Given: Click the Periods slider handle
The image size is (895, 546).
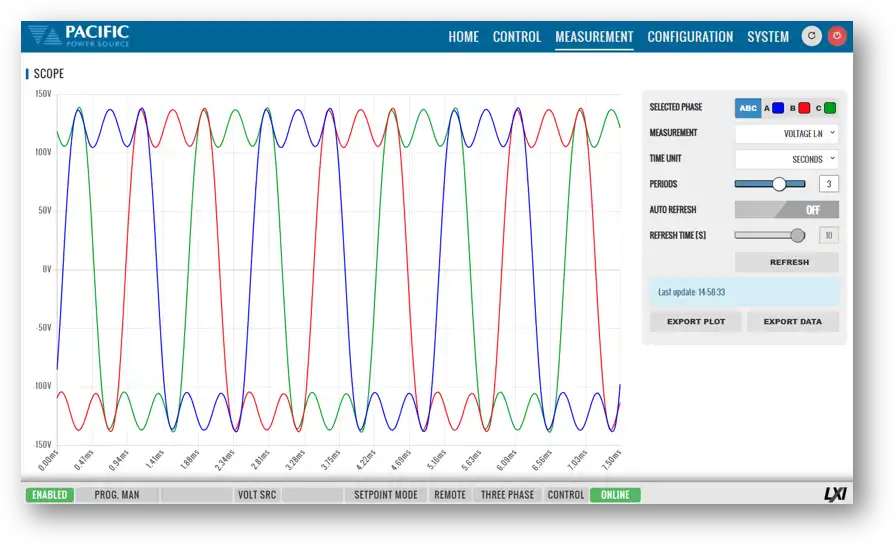Looking at the screenshot, I should (x=779, y=184).
